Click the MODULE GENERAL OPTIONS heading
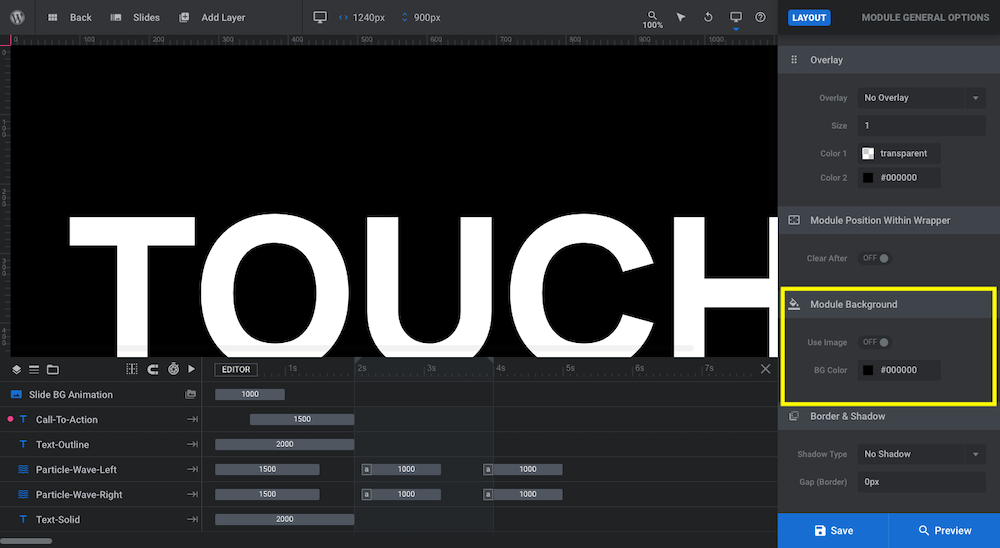The width and height of the screenshot is (1000, 548). [x=925, y=17]
